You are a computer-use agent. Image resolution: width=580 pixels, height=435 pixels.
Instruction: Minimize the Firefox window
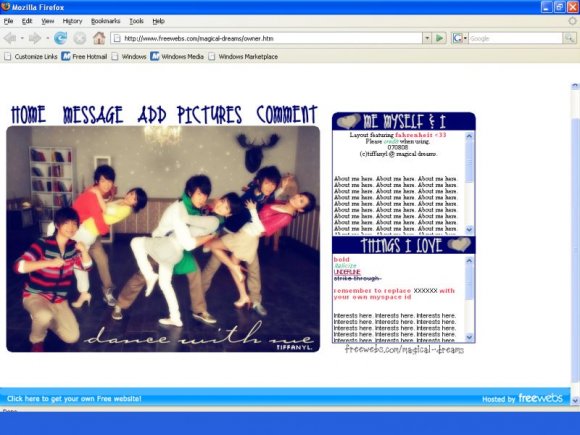coord(546,7)
